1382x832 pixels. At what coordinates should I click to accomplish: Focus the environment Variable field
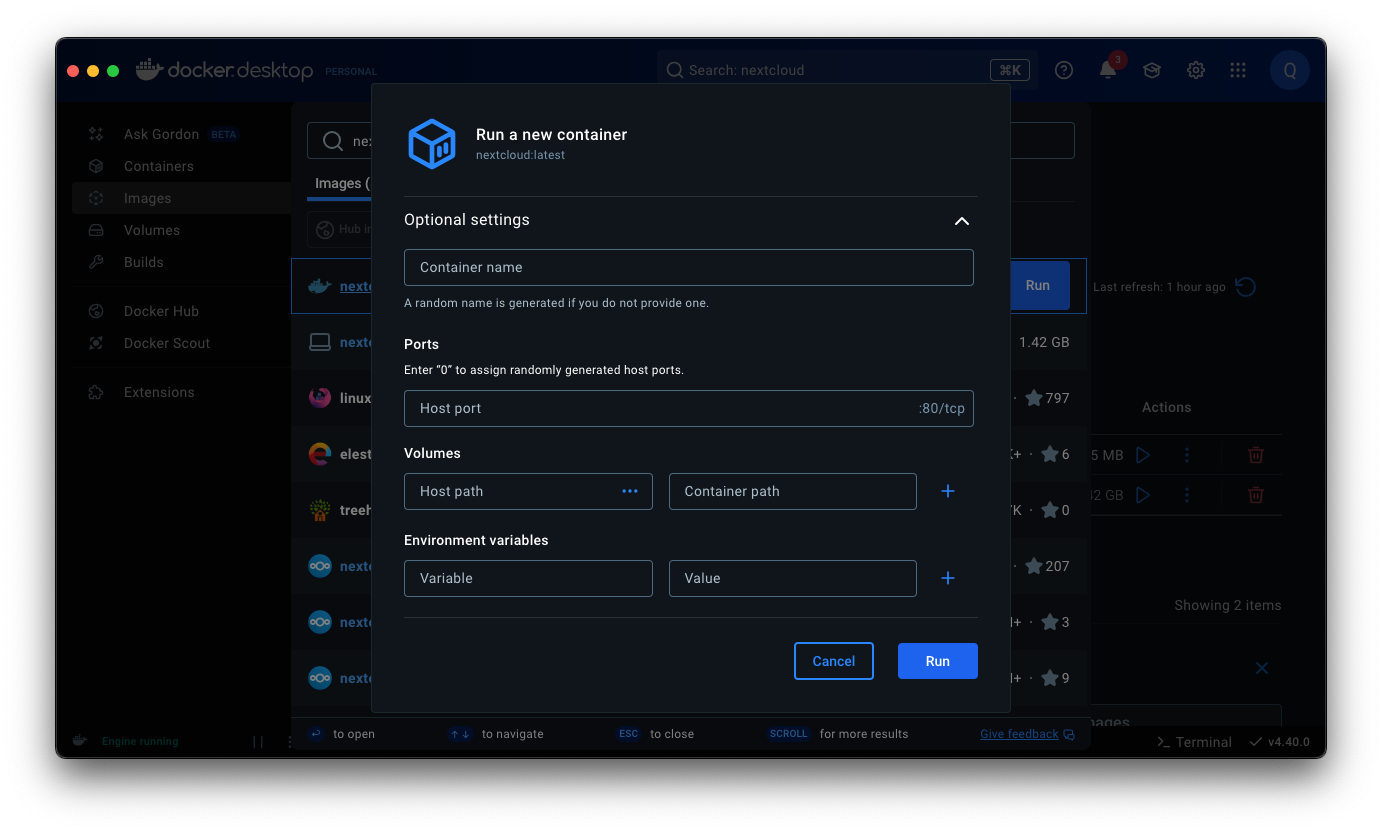click(528, 578)
